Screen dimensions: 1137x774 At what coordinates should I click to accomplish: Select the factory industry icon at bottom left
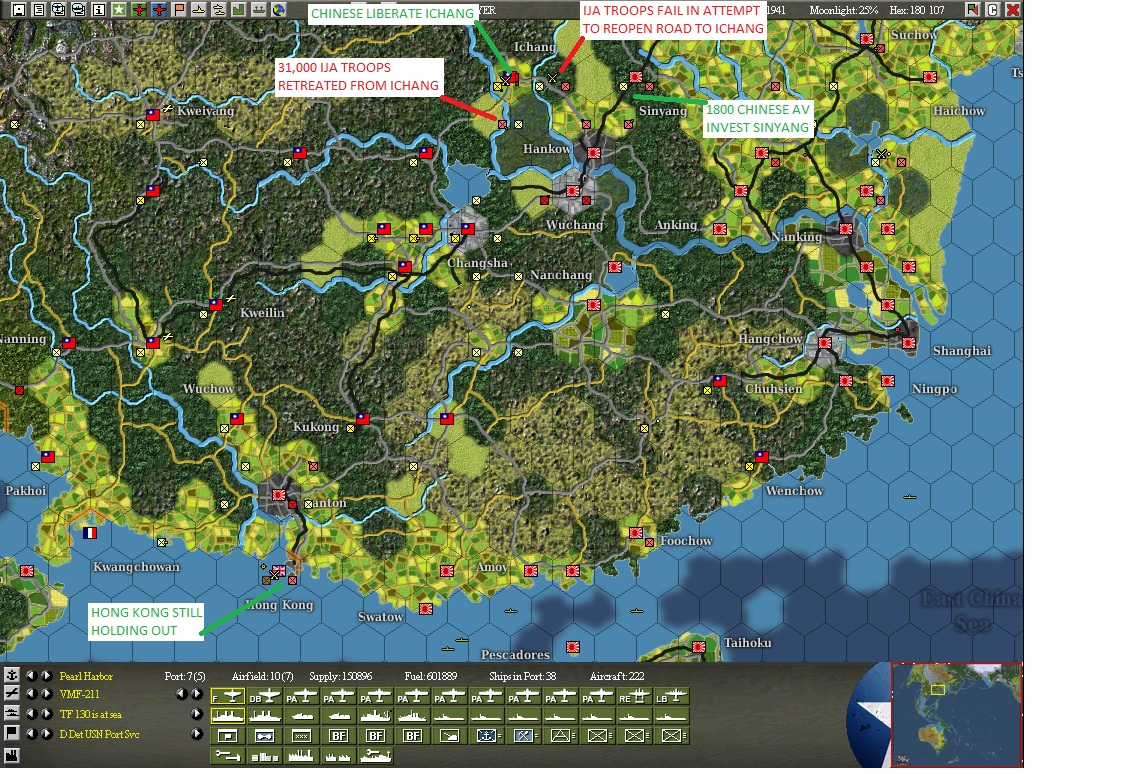pyautogui.click(x=12, y=755)
